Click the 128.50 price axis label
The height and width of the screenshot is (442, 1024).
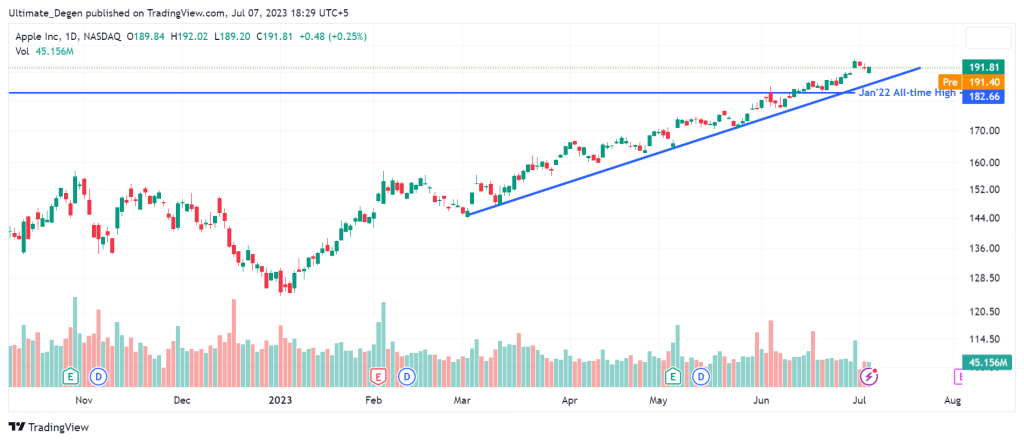tap(985, 278)
